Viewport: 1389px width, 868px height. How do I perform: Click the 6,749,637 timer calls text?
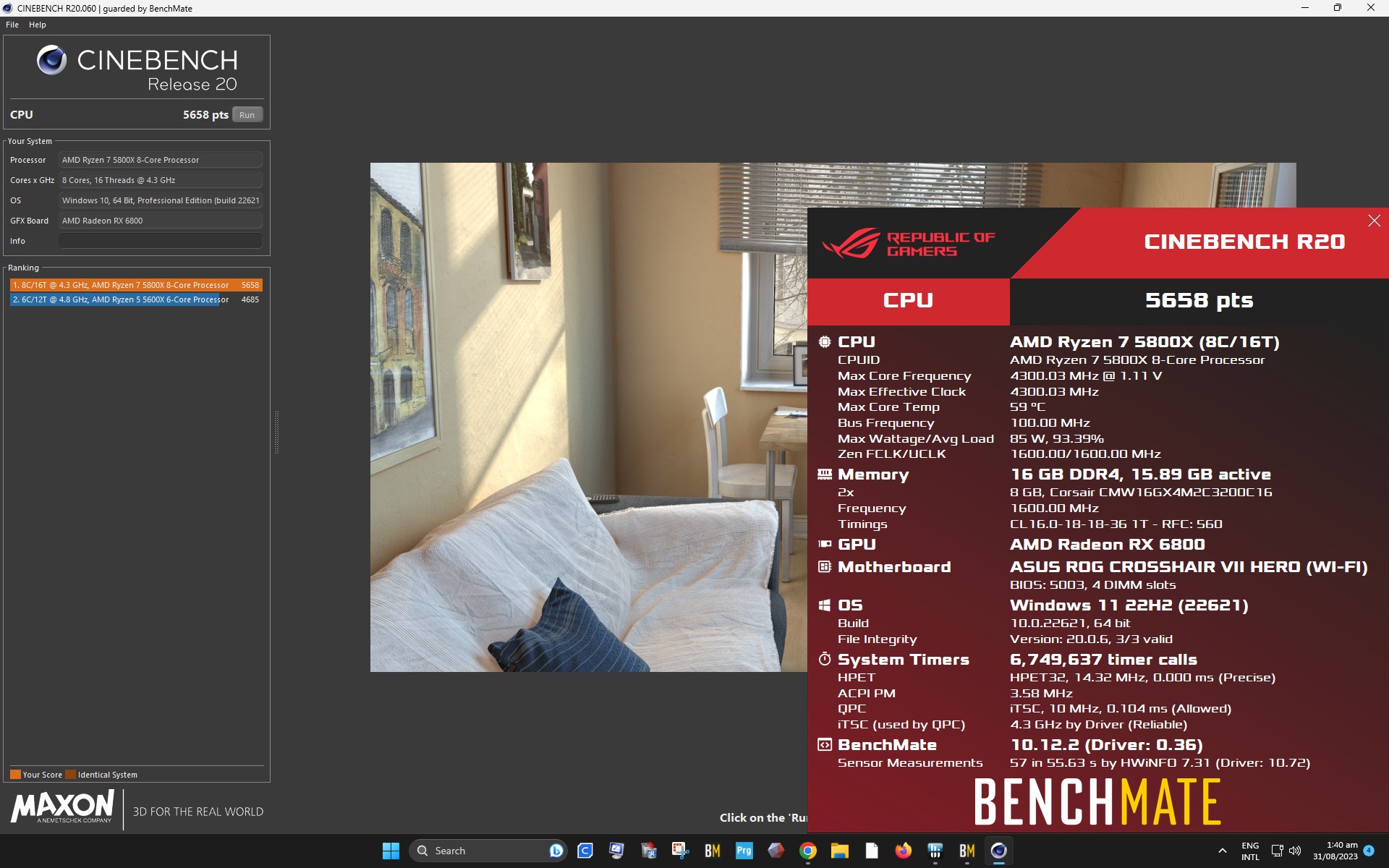(x=1103, y=660)
